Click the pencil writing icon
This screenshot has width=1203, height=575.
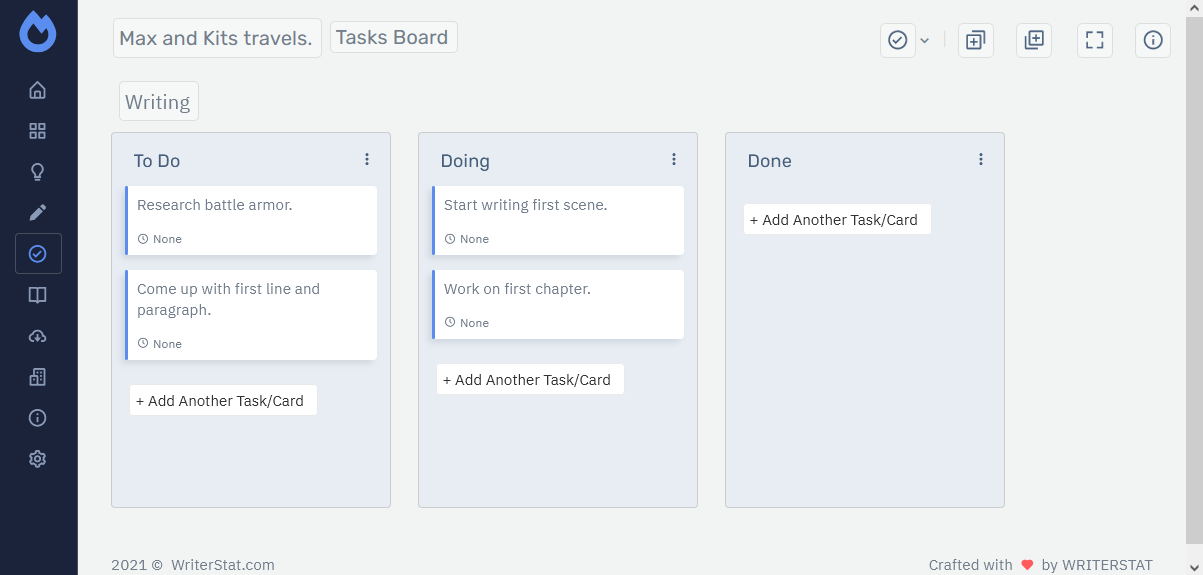pyautogui.click(x=38, y=213)
